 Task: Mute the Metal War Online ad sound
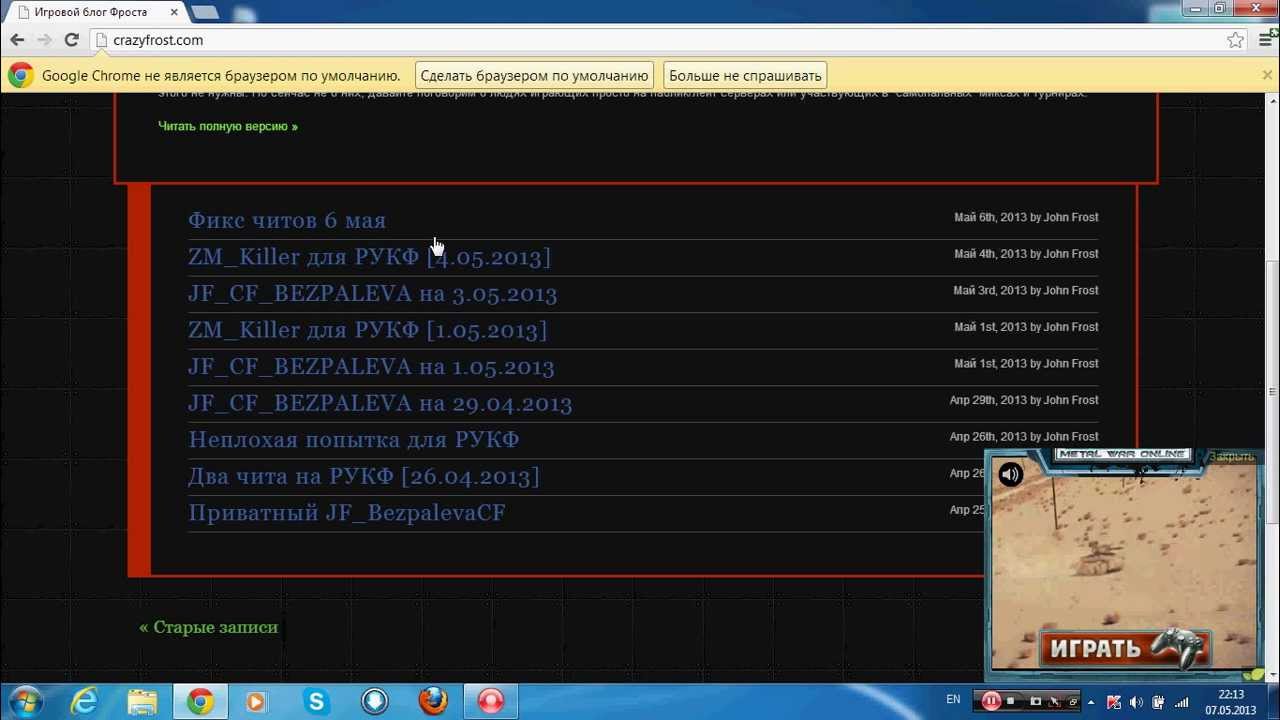[1010, 475]
